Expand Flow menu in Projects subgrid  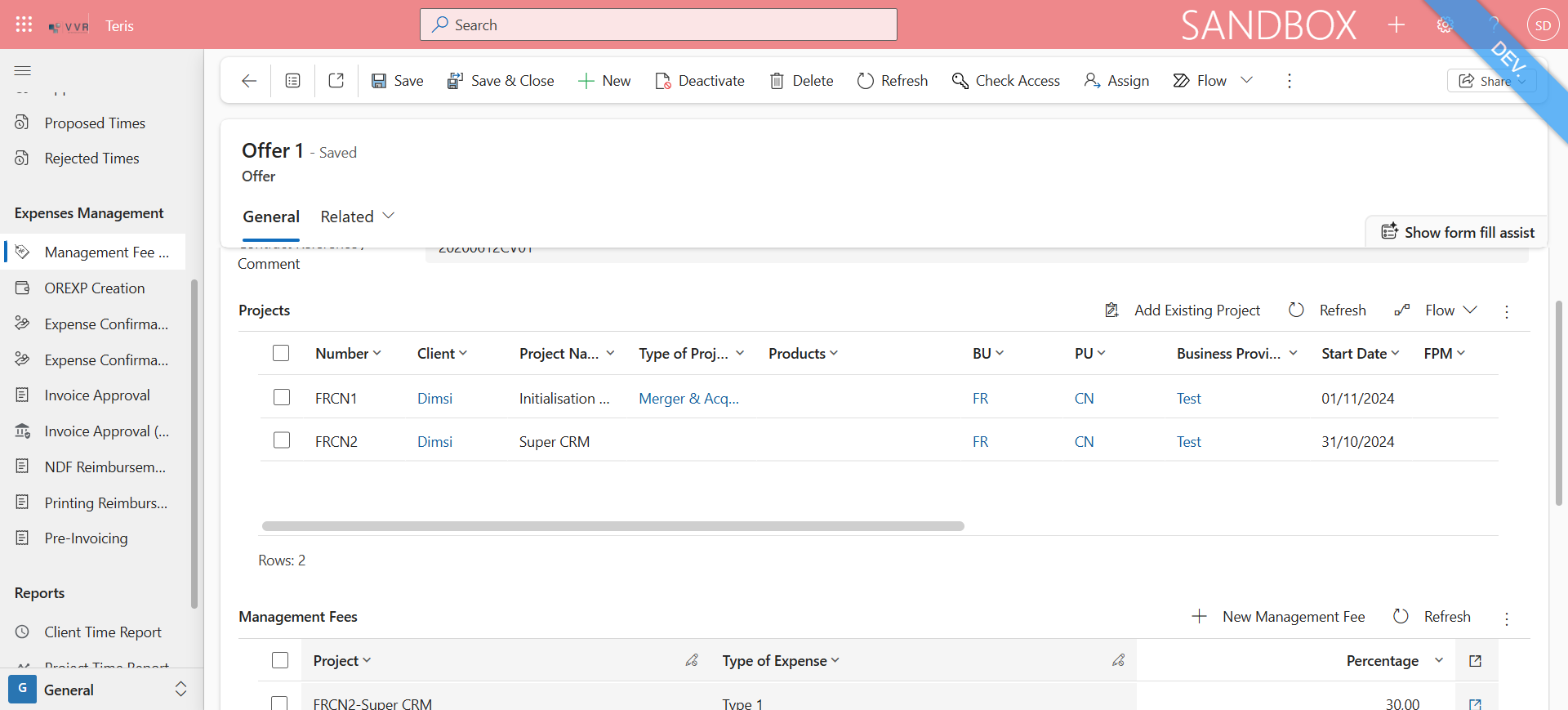[1436, 310]
